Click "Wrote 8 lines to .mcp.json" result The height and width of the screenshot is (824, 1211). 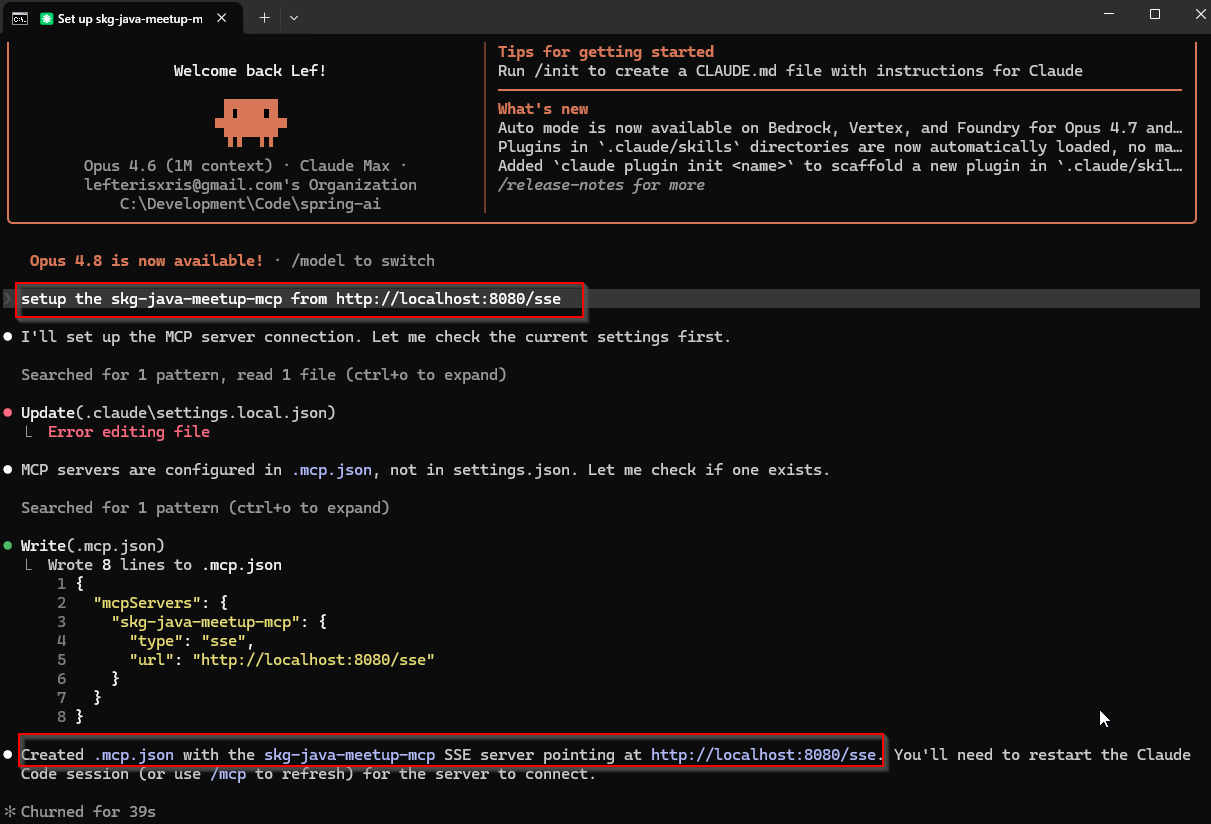point(165,565)
